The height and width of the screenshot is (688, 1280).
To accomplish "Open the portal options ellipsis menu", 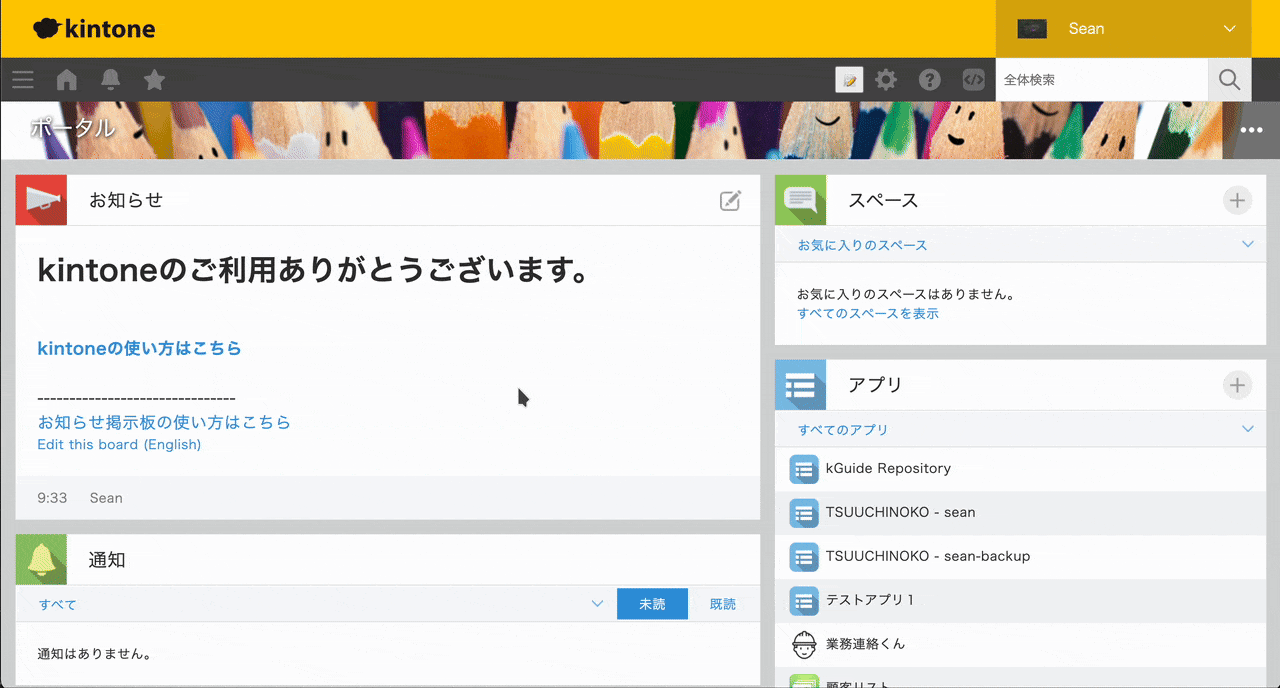I will coord(1253,130).
